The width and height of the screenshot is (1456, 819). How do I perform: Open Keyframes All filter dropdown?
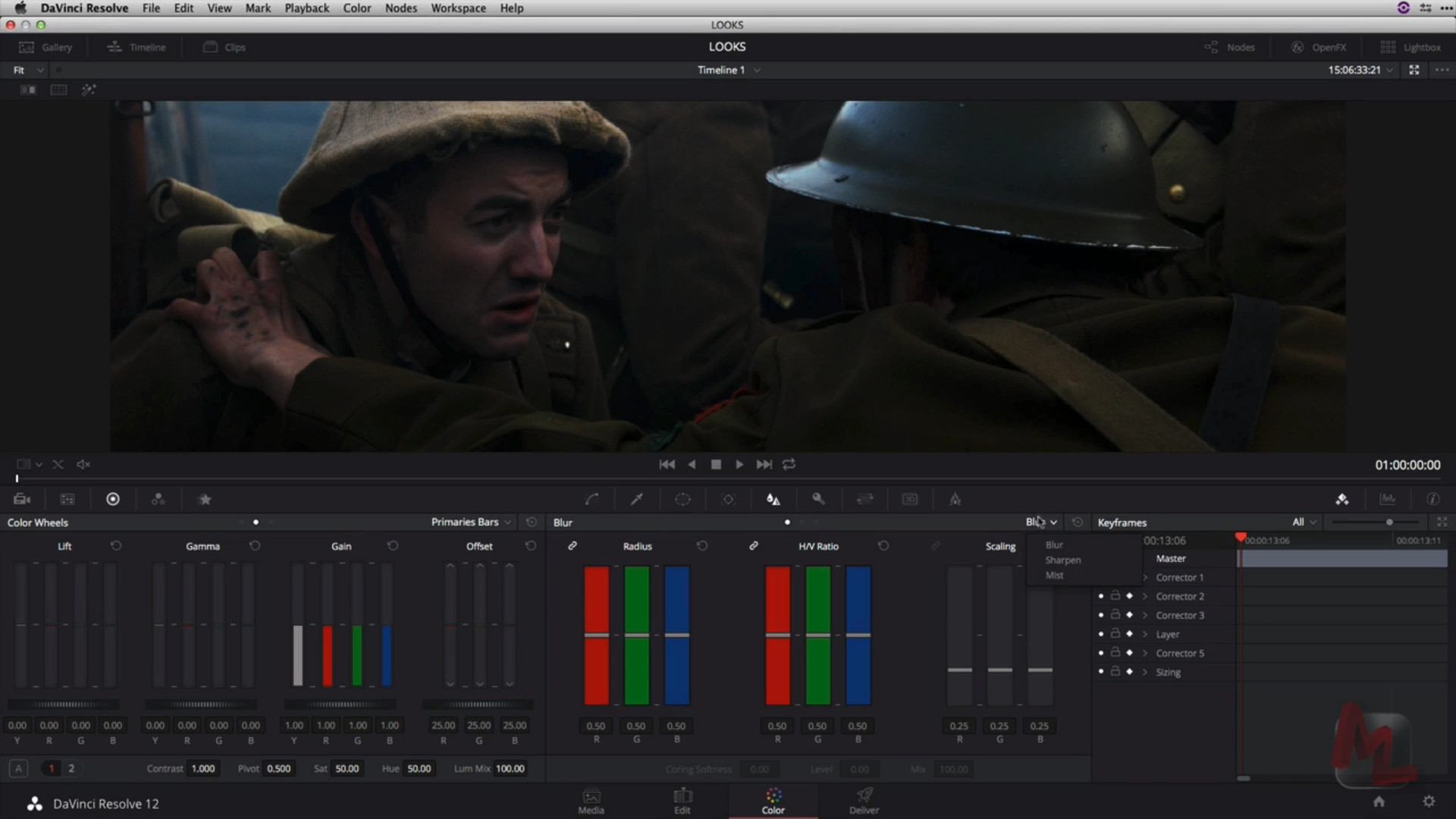1304,522
